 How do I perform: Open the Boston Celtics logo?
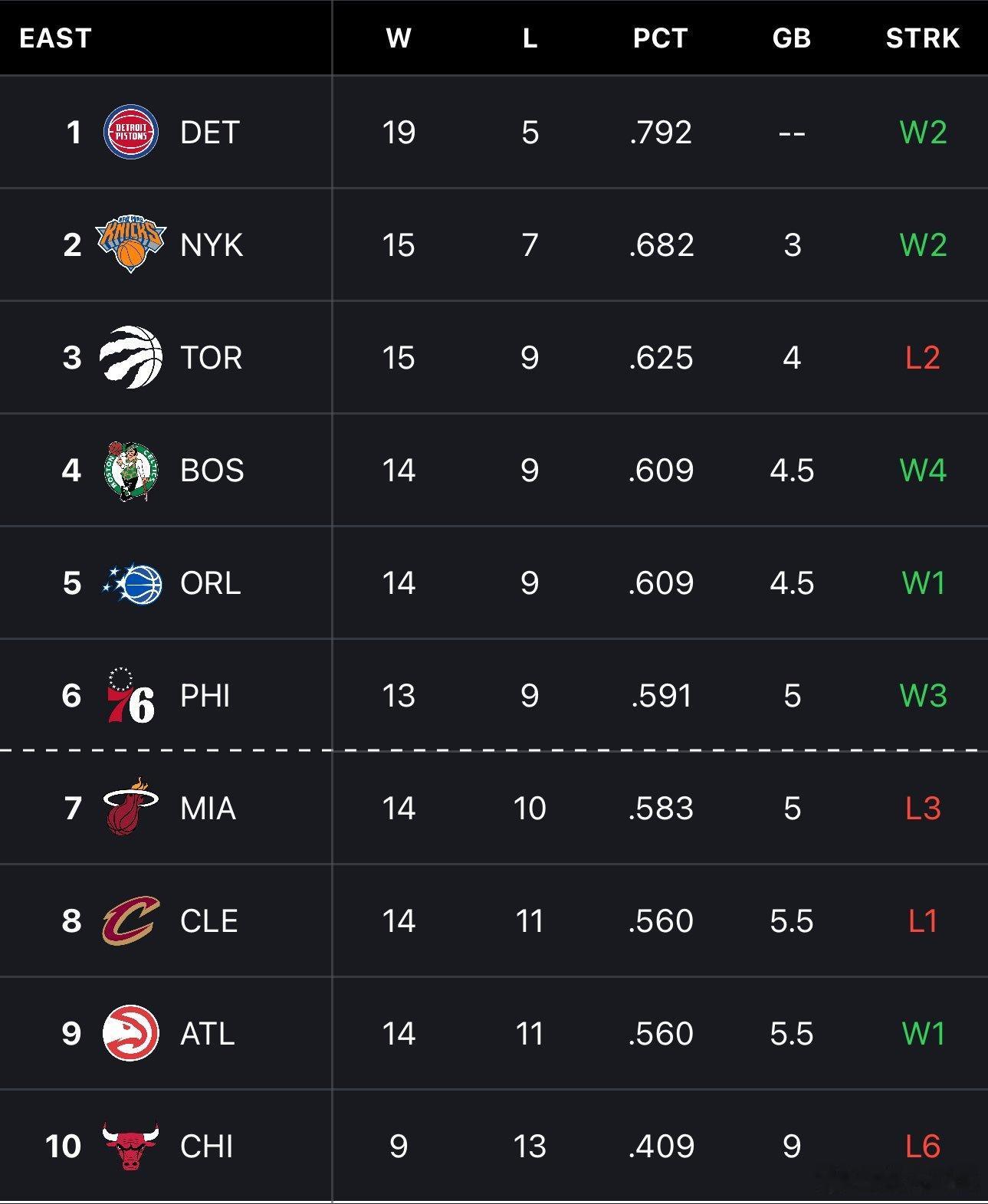click(x=131, y=470)
